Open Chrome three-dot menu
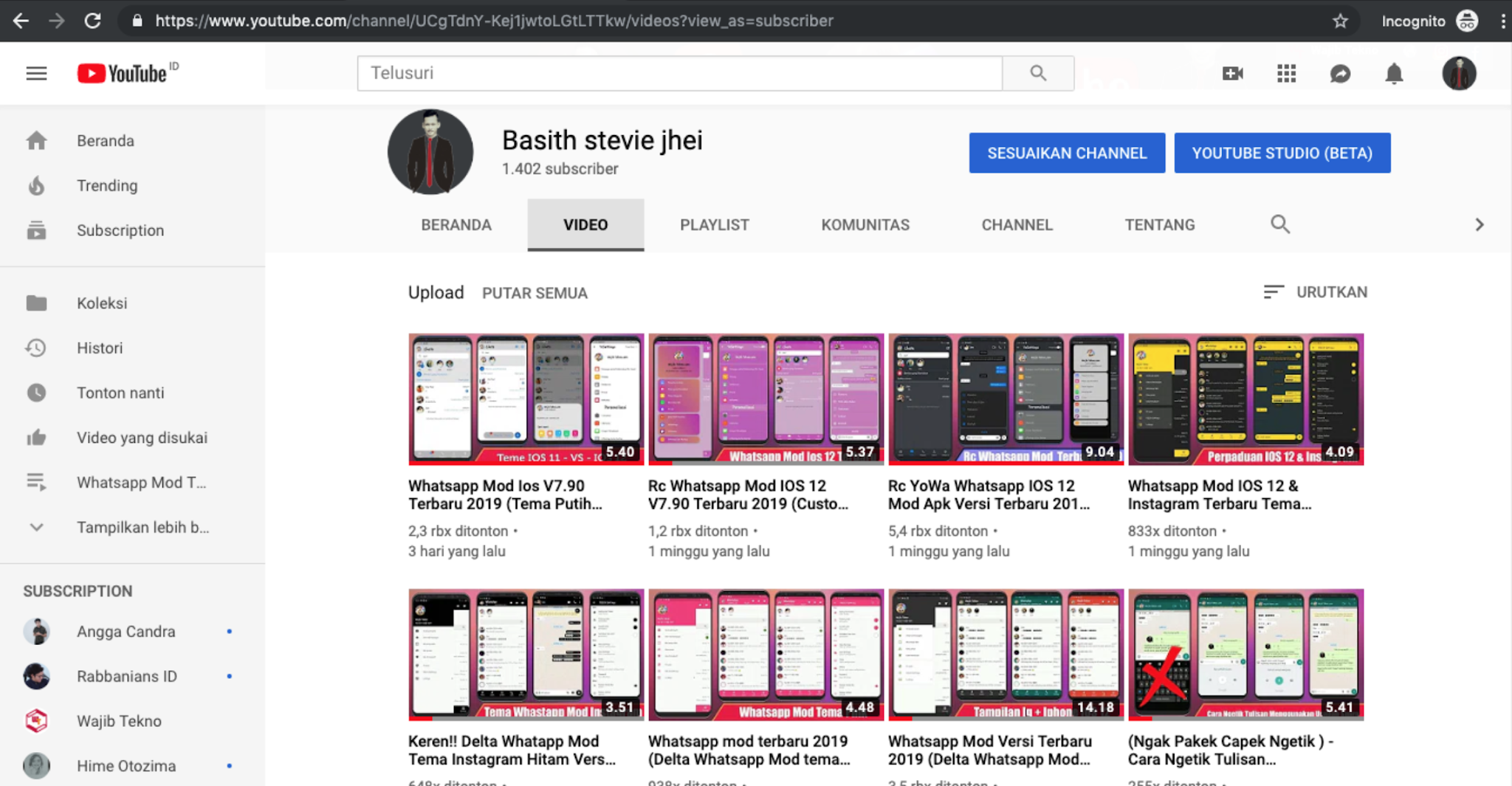 tap(1503, 21)
